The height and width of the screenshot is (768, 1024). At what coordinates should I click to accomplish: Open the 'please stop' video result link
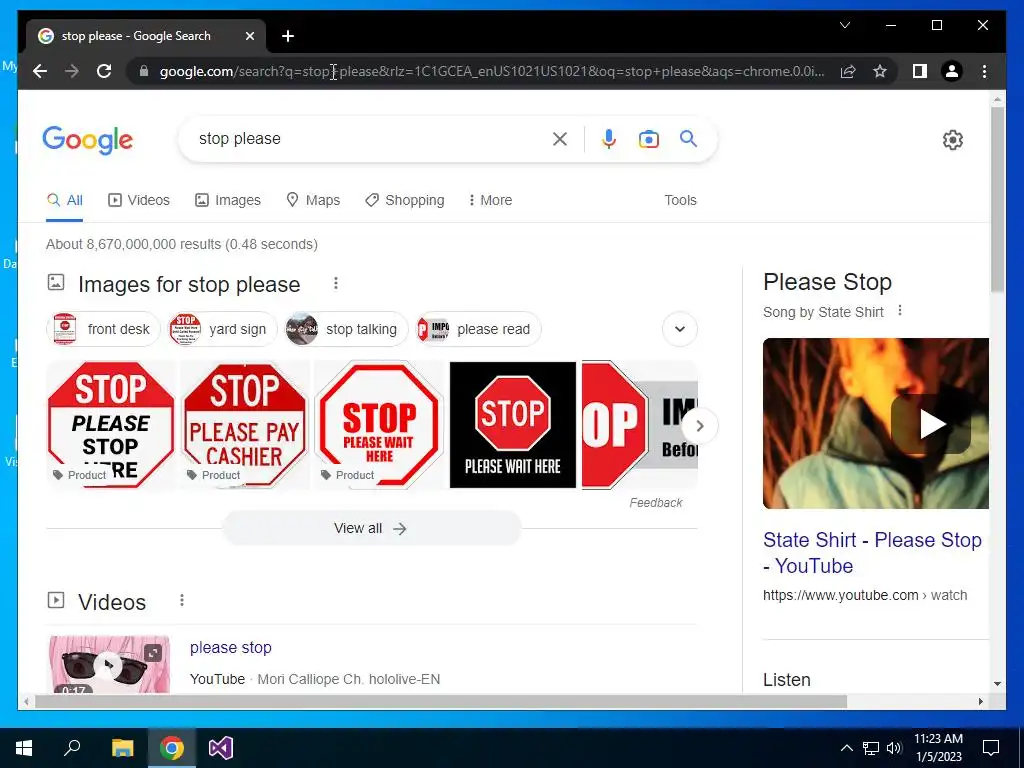pos(231,647)
